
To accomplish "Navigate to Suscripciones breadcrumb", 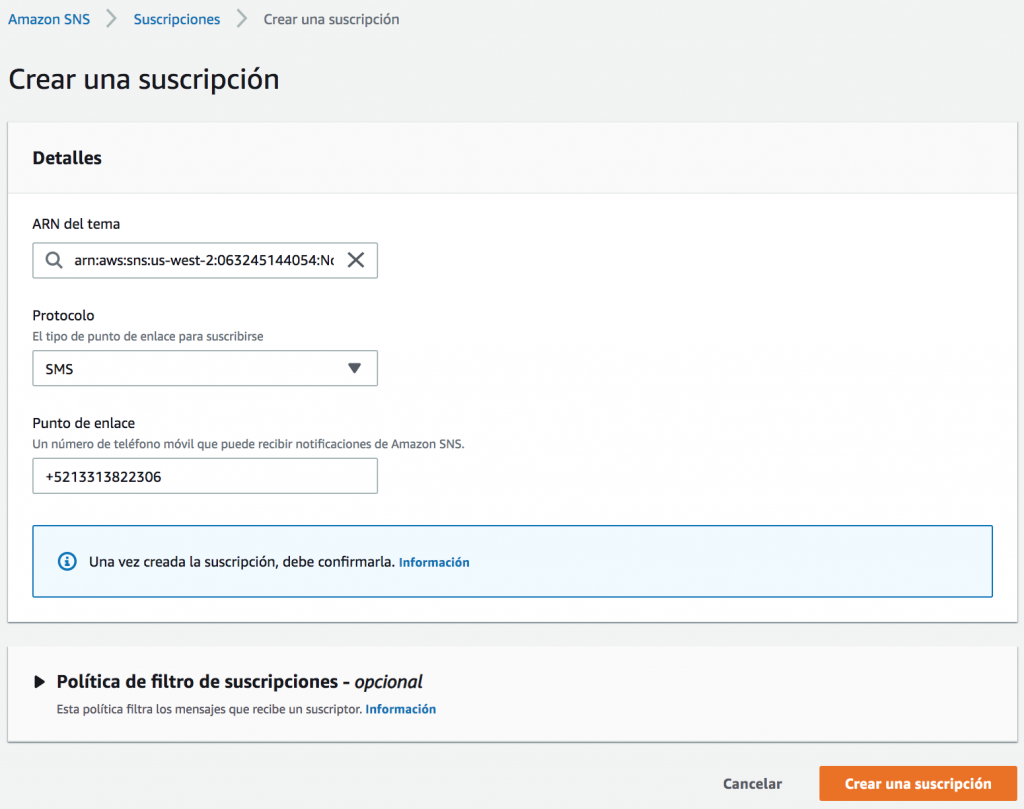I will coord(177,19).
